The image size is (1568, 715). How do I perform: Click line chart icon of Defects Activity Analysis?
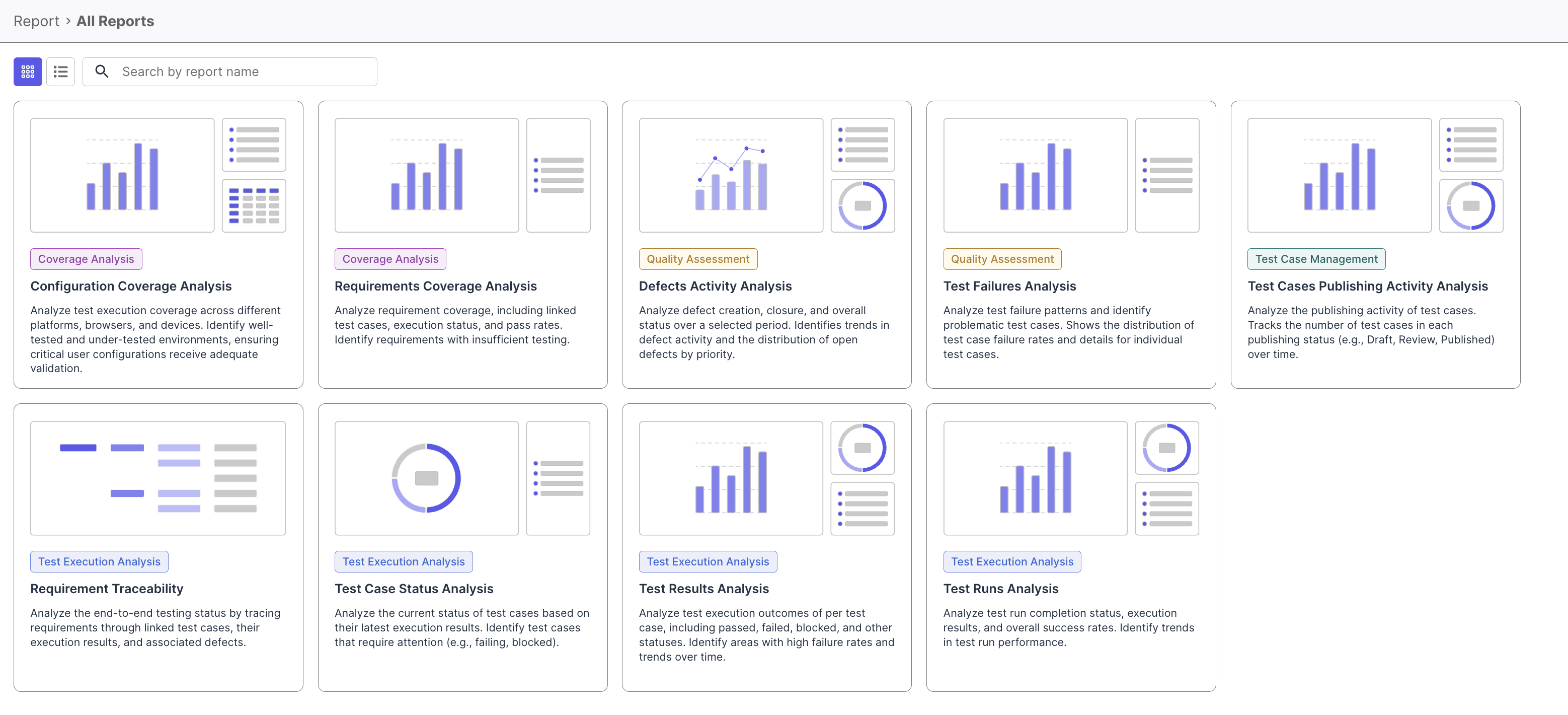click(x=731, y=175)
